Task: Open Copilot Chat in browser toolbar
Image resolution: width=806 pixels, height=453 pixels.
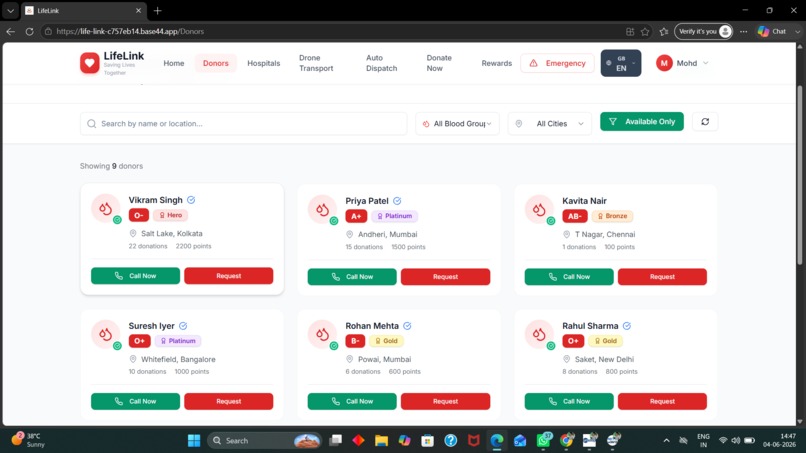Action: coord(772,31)
